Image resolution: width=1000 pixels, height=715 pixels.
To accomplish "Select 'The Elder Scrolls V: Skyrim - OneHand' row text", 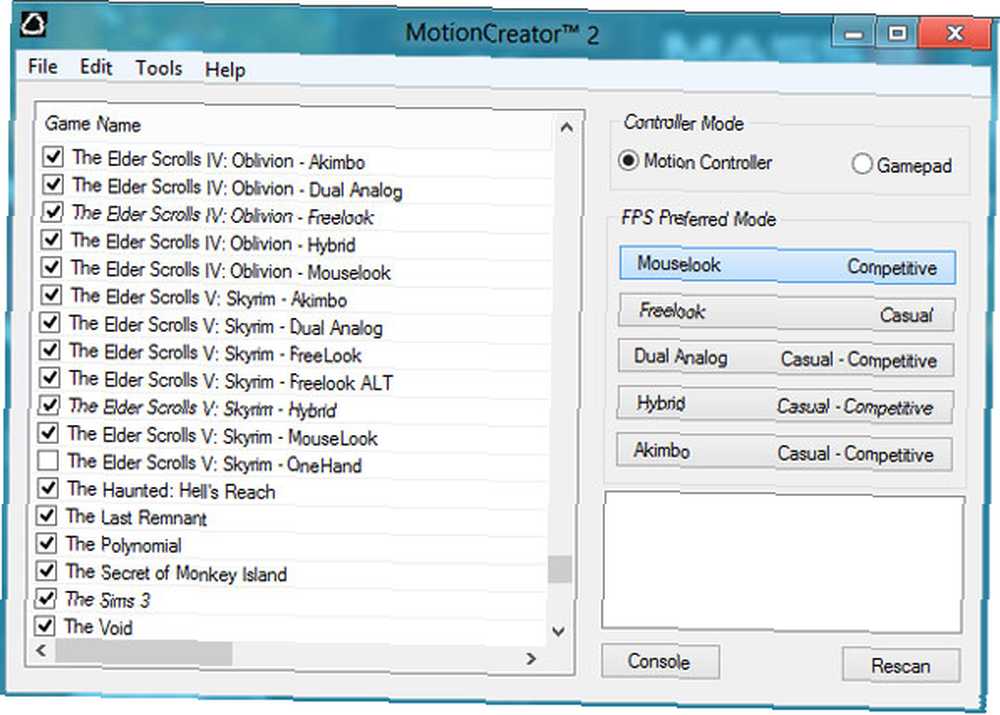I will click(215, 463).
